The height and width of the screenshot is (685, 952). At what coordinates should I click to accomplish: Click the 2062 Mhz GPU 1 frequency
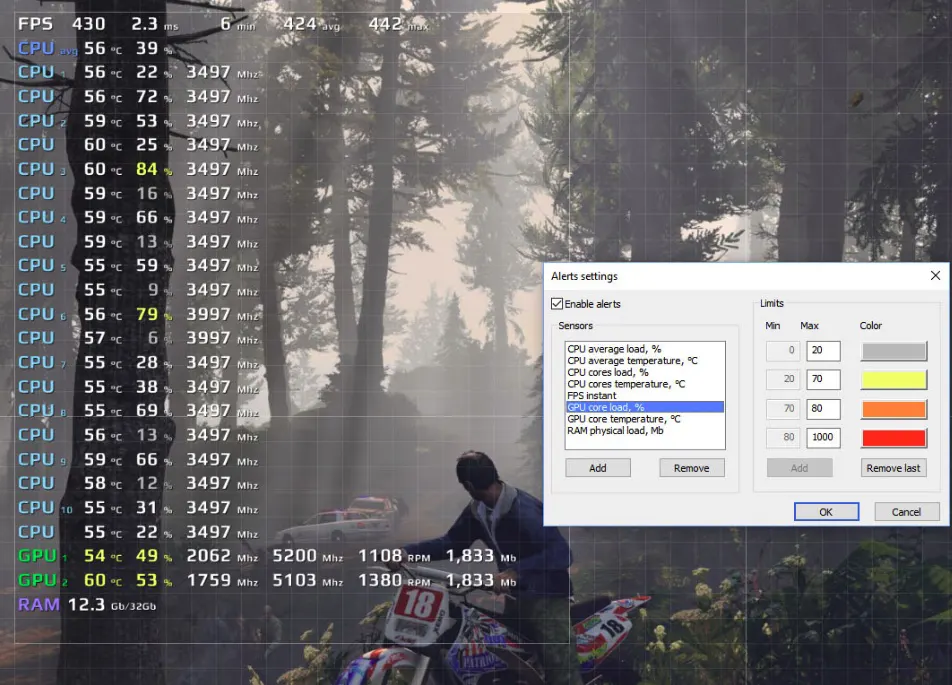[x=222, y=556]
